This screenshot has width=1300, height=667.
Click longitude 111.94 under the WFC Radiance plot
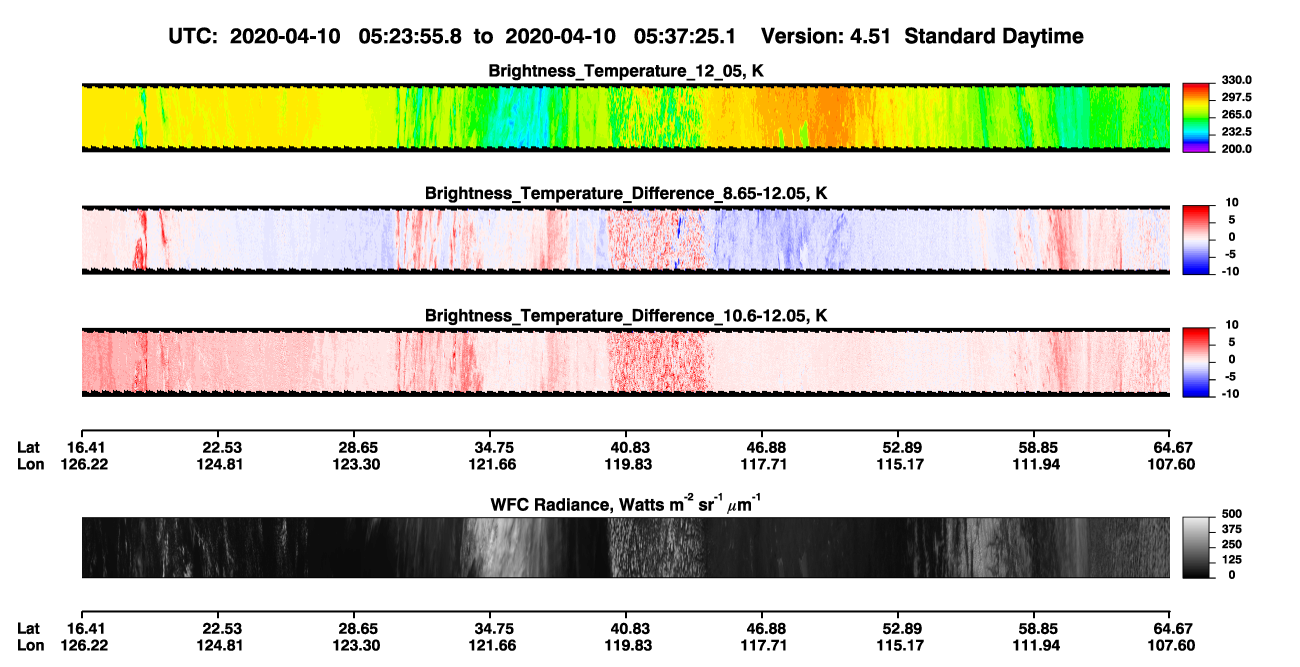tap(1037, 644)
